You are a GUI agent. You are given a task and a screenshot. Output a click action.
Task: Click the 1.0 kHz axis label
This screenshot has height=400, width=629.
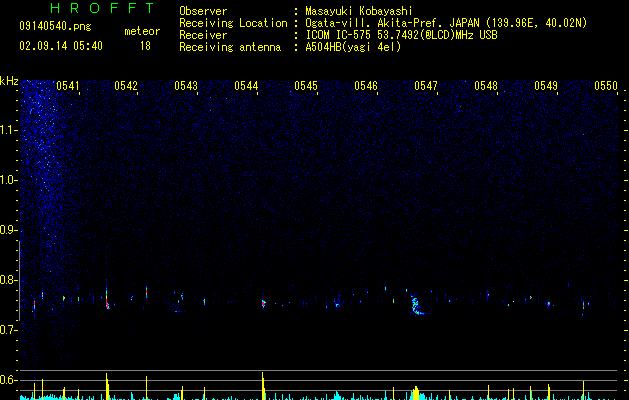tap(8, 180)
